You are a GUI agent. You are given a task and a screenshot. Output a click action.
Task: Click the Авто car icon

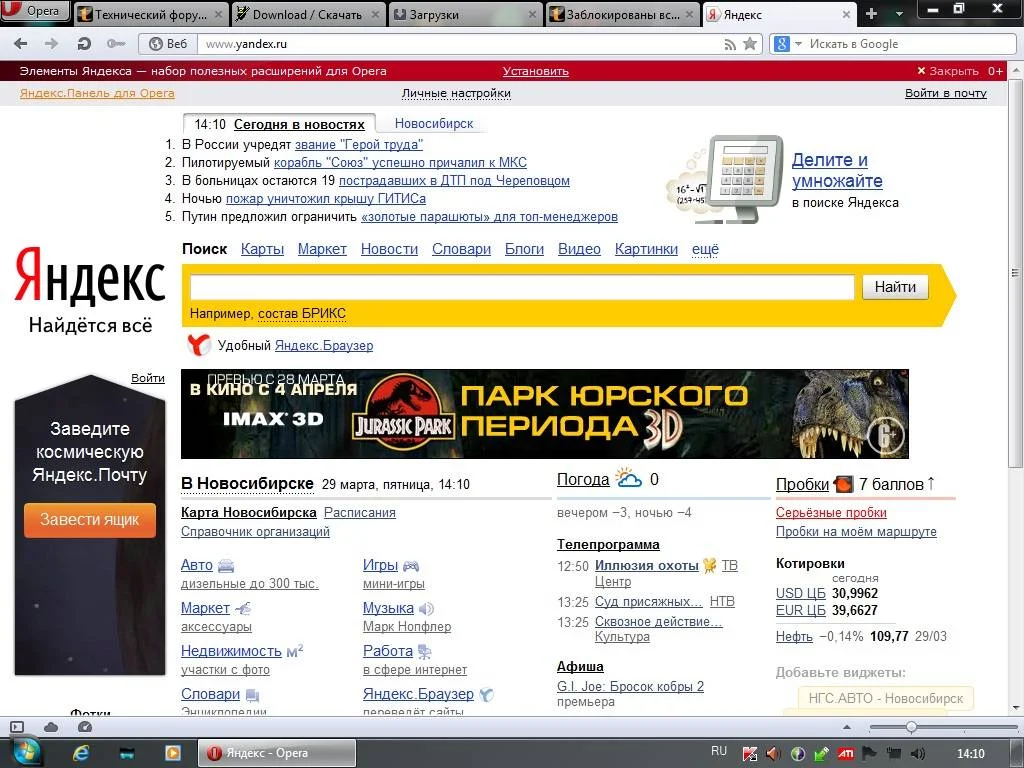225,566
